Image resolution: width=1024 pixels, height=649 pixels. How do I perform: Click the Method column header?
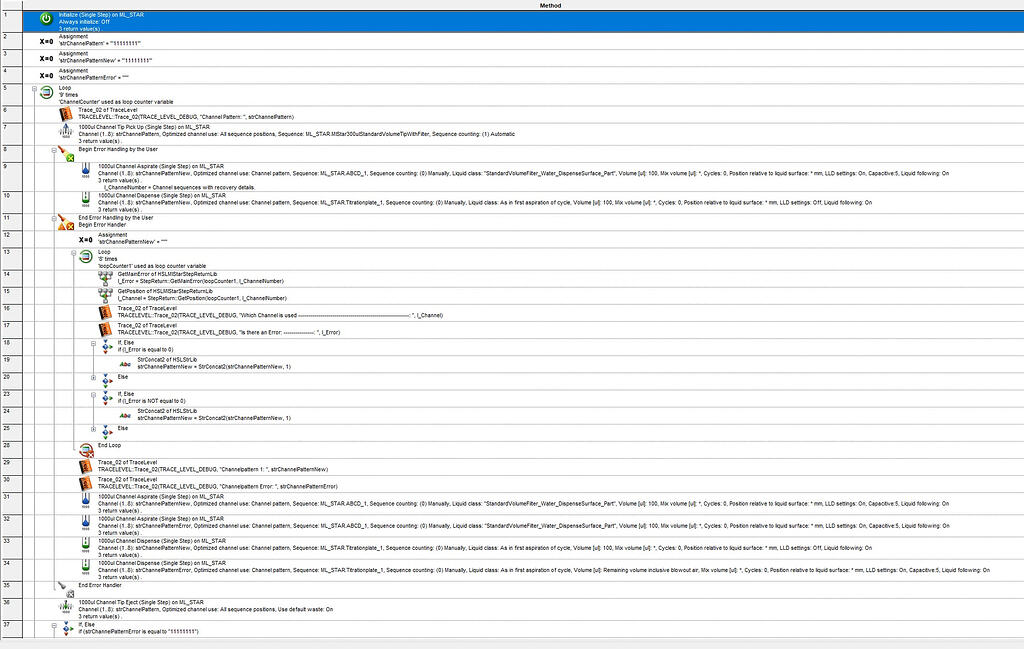pyautogui.click(x=550, y=5)
